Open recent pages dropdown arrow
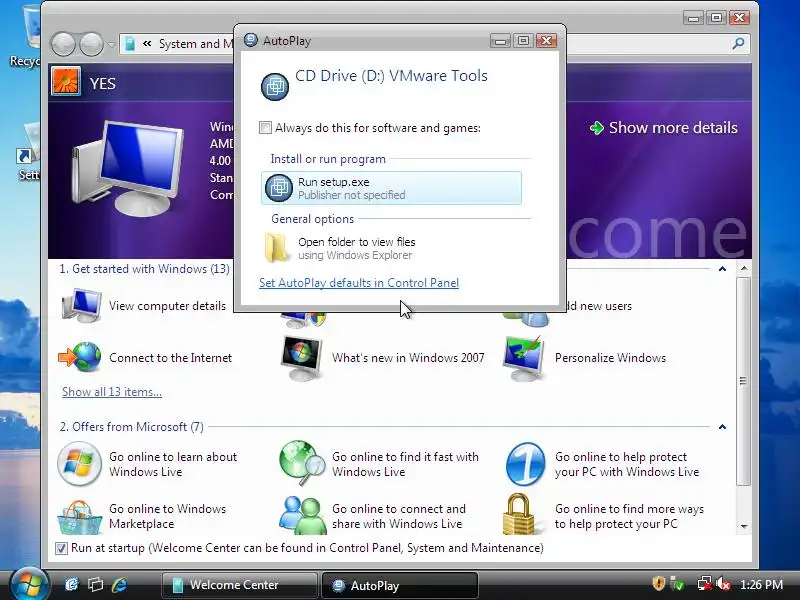This screenshot has height=600, width=800. pos(111,44)
